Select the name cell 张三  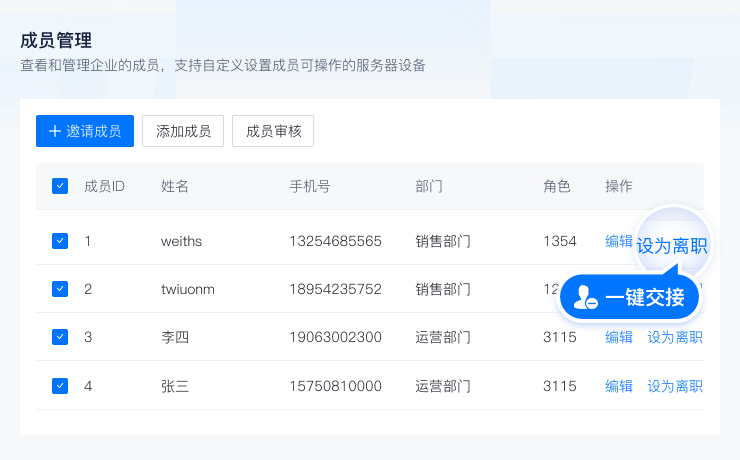coord(175,386)
